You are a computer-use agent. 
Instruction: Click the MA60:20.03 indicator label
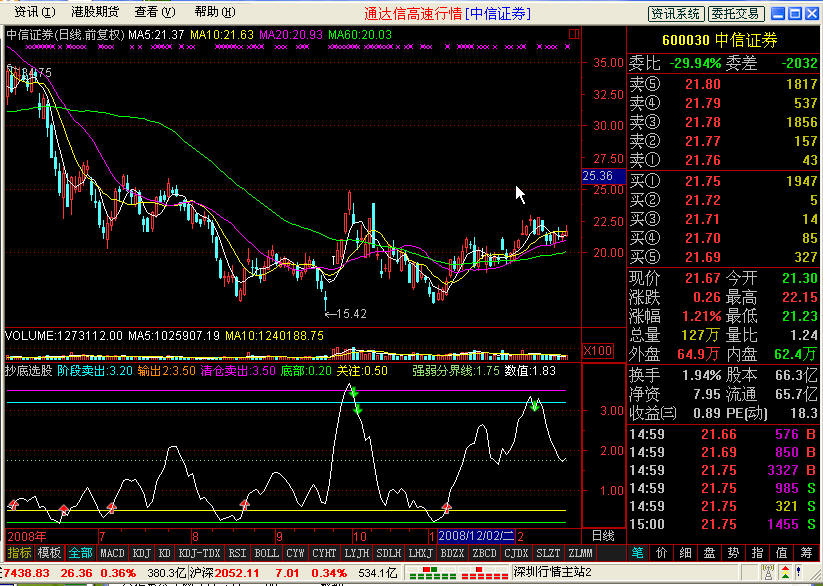tap(360, 35)
